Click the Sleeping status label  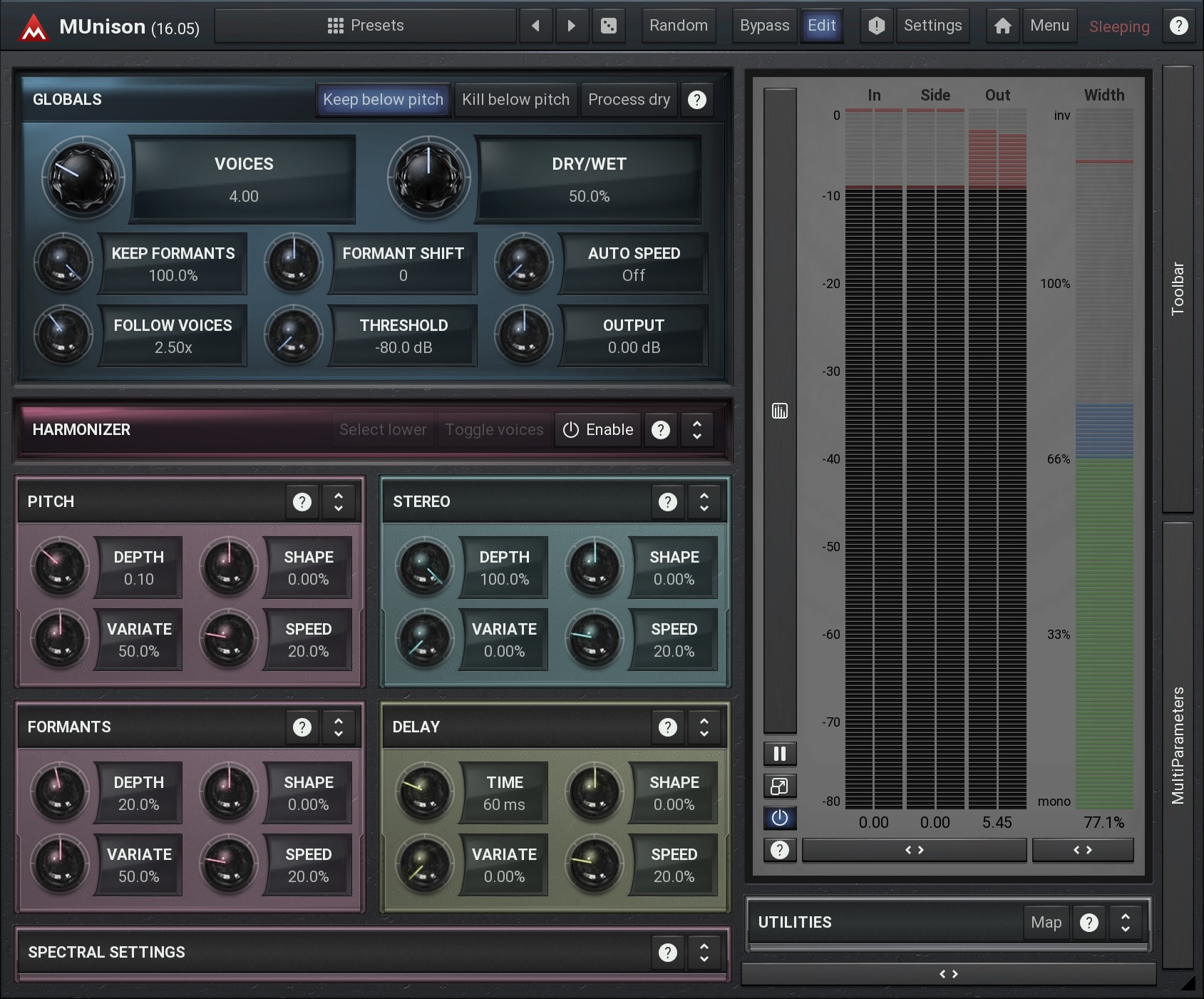point(1119,27)
